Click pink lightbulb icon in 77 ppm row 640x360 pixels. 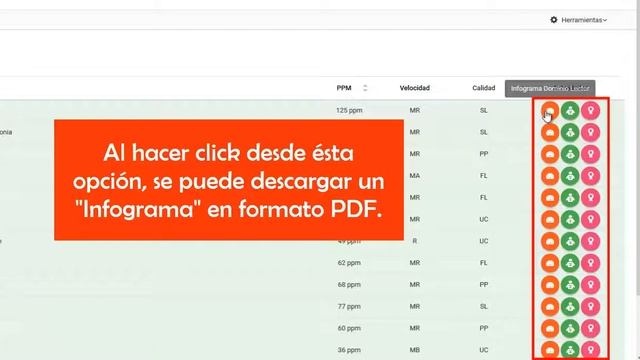591,307
